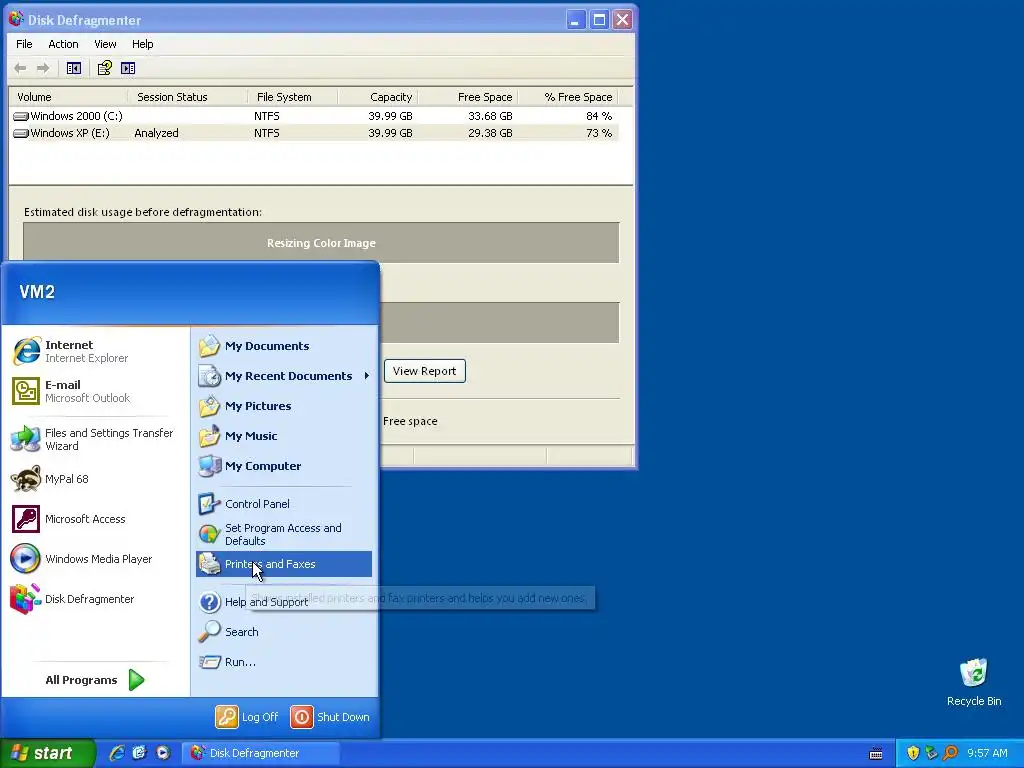
Task: Click the Log Off button
Action: tap(248, 717)
